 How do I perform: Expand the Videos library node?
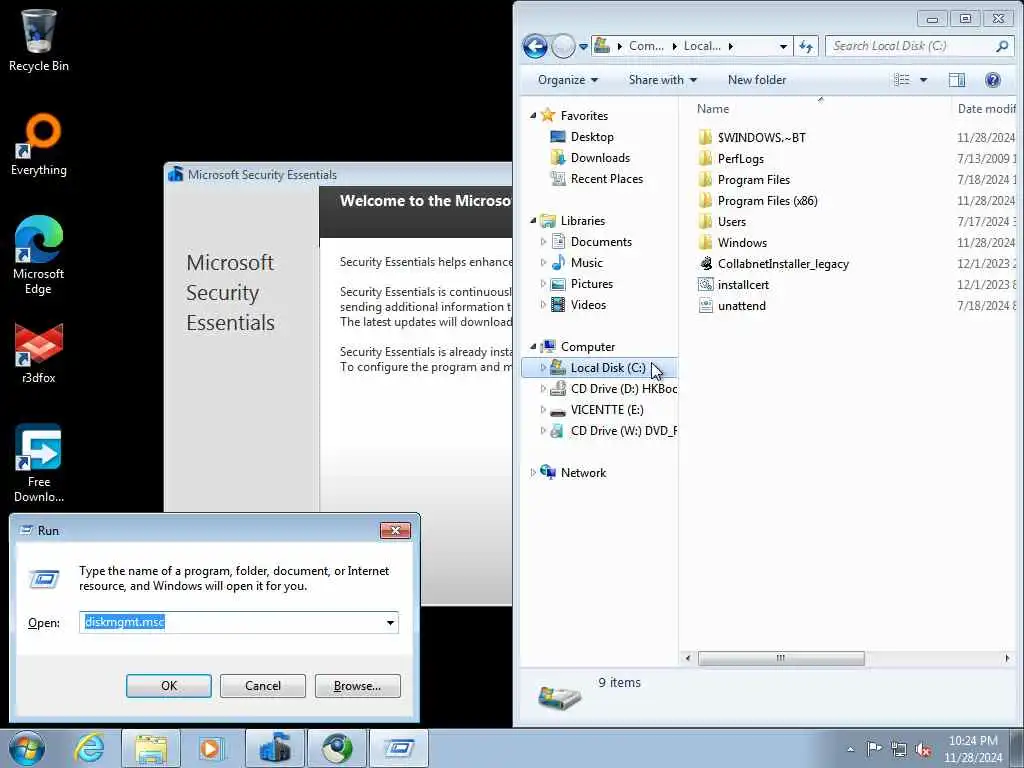coord(543,304)
